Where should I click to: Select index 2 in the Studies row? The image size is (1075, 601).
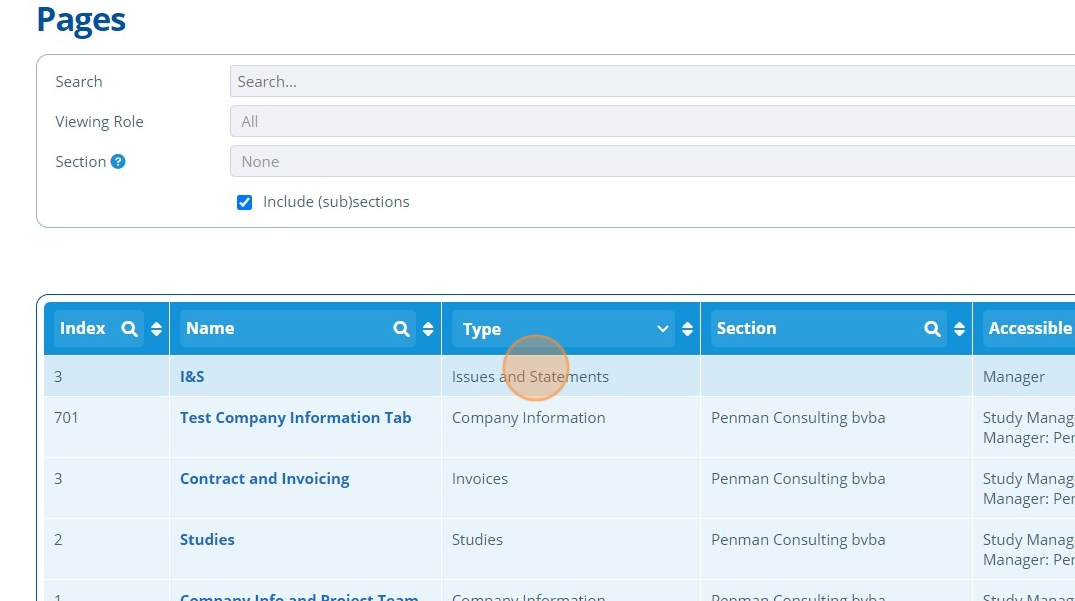(x=58, y=539)
